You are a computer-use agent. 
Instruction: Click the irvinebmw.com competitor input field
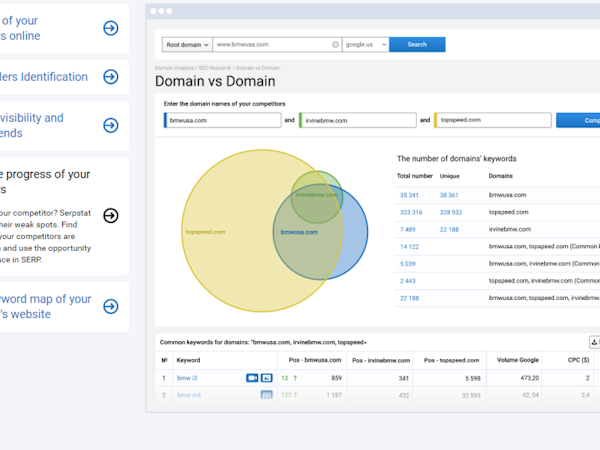point(357,120)
